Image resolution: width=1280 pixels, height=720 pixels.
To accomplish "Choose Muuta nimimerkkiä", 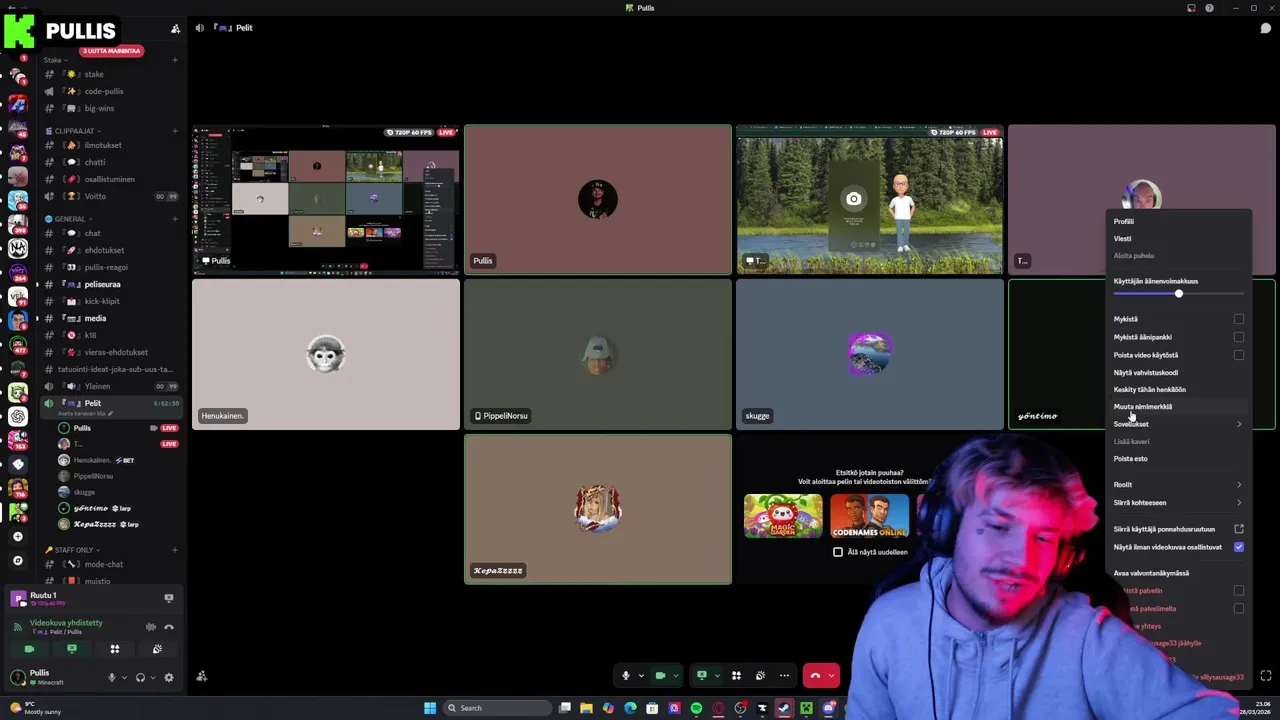I will (x=1178, y=407).
